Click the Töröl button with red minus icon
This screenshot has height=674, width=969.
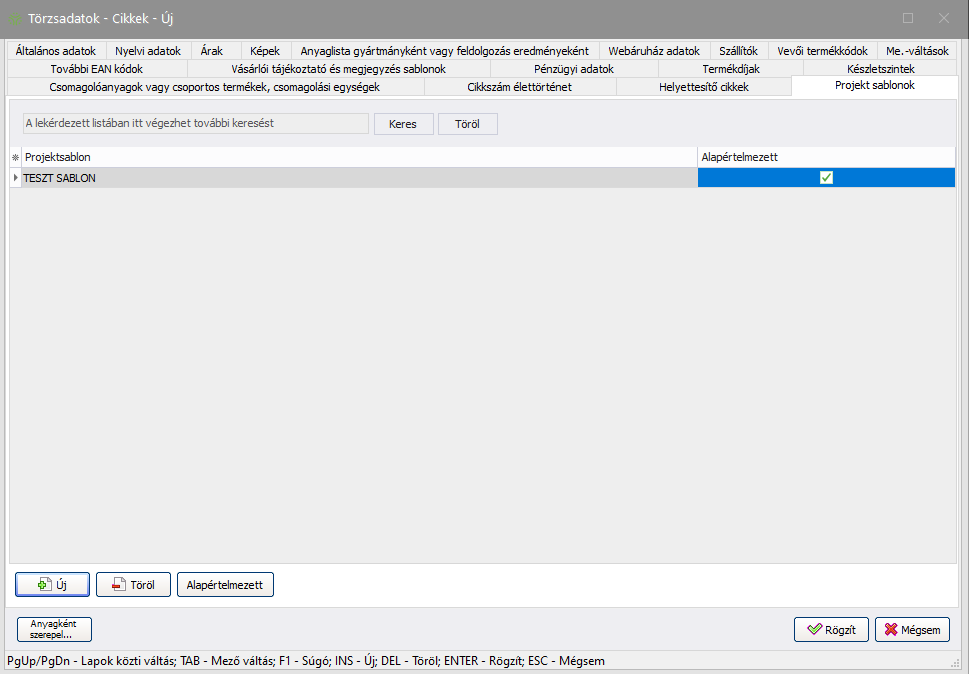(x=133, y=585)
